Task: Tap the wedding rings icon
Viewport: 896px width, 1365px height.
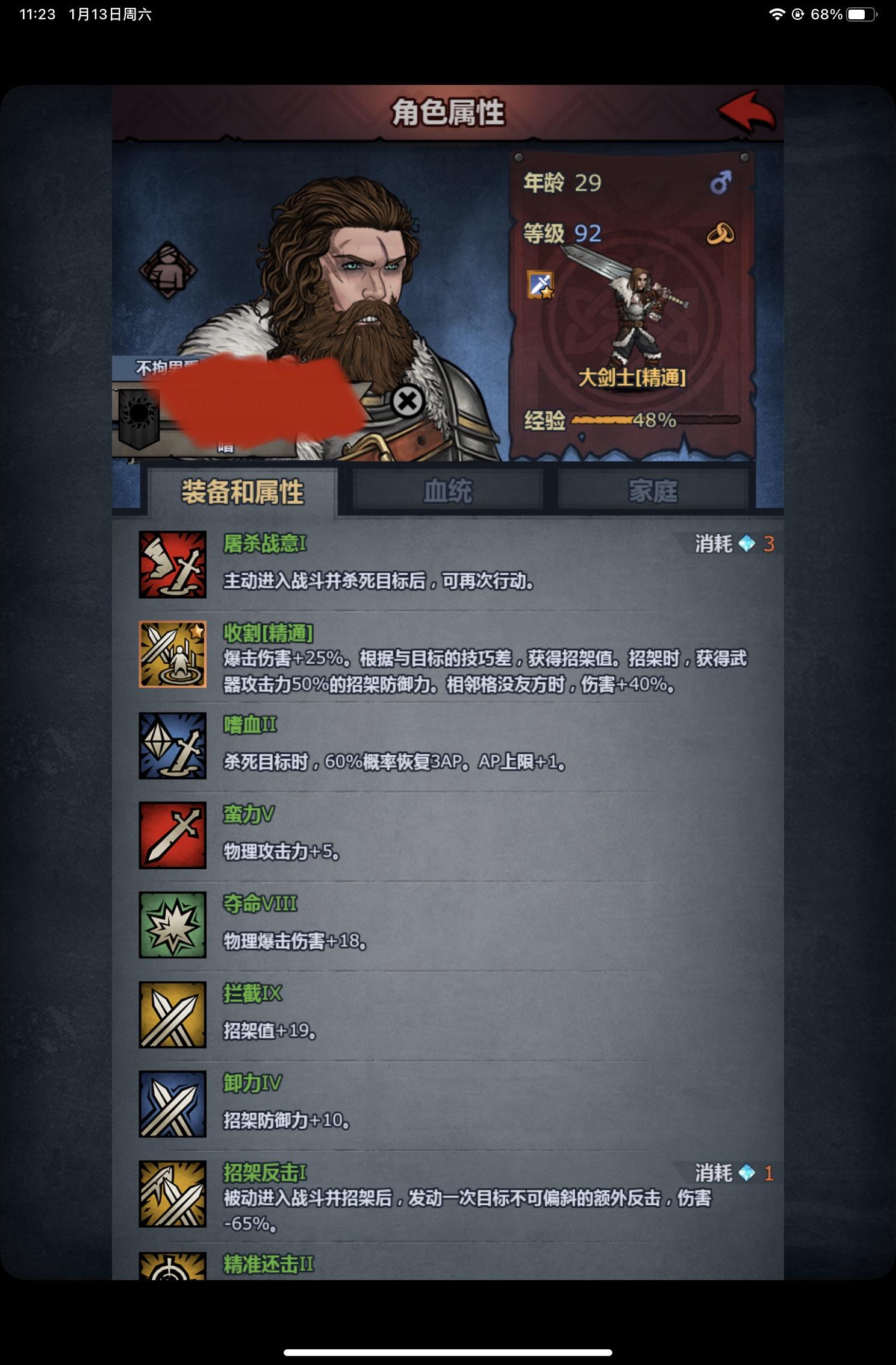Action: (x=721, y=233)
